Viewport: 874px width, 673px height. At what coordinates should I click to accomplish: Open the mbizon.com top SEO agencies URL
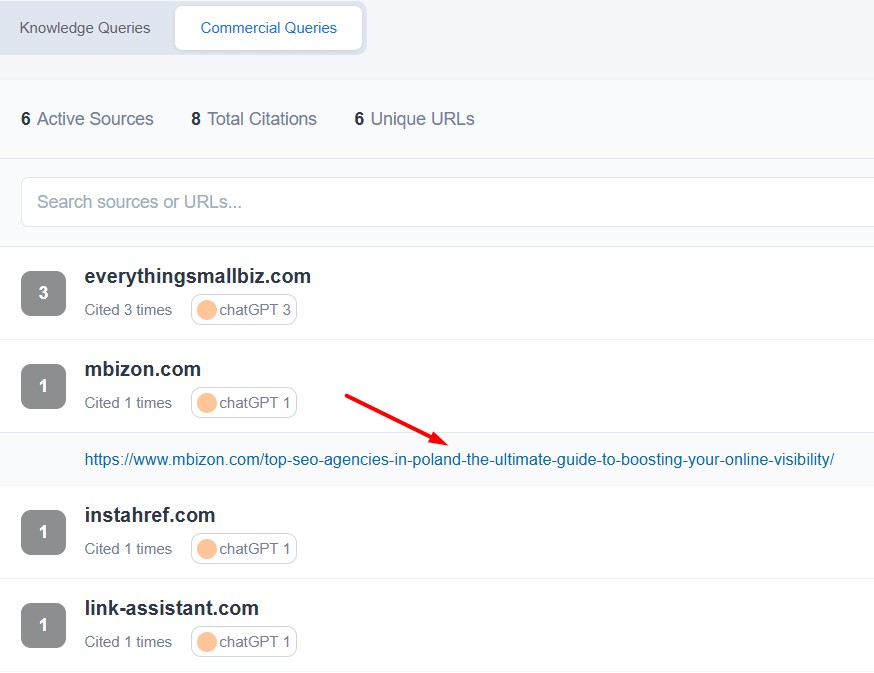point(459,459)
